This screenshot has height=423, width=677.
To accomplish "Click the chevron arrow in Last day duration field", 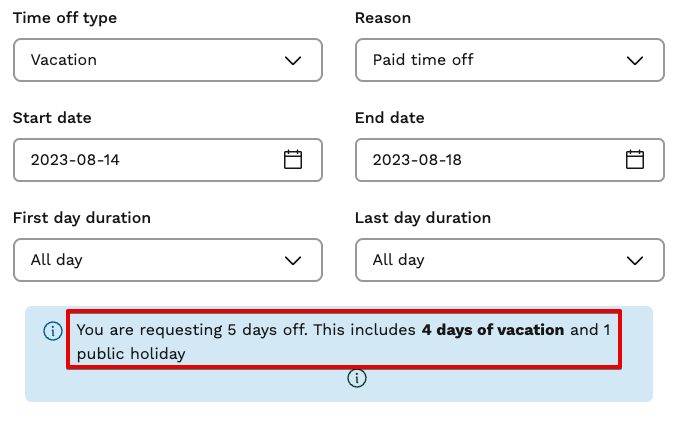I will tap(635, 260).
